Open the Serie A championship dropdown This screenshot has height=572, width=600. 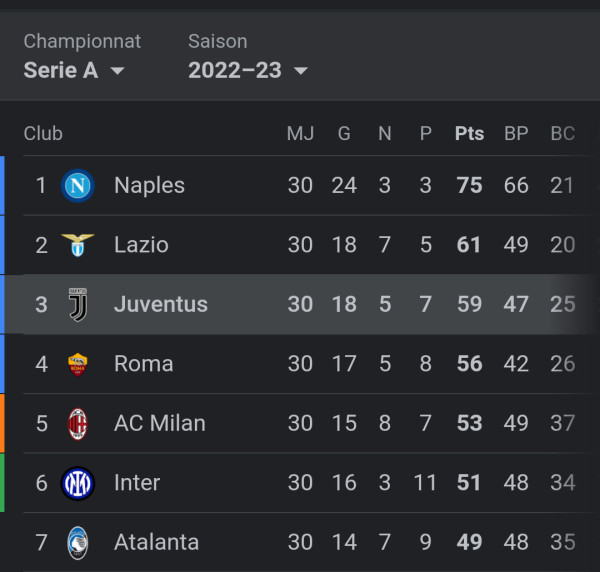tap(73, 70)
